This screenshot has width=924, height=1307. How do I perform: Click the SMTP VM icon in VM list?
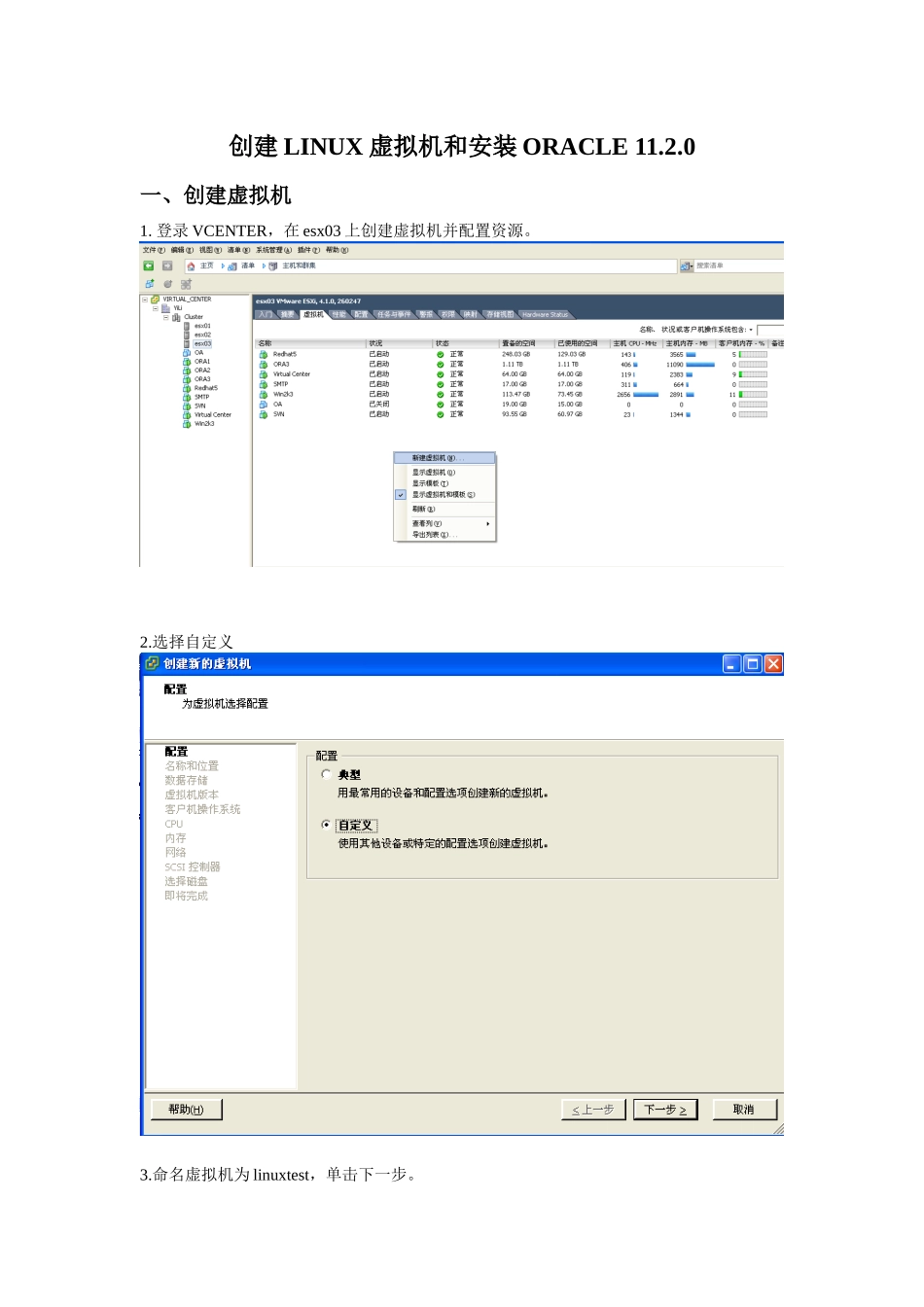[x=263, y=384]
